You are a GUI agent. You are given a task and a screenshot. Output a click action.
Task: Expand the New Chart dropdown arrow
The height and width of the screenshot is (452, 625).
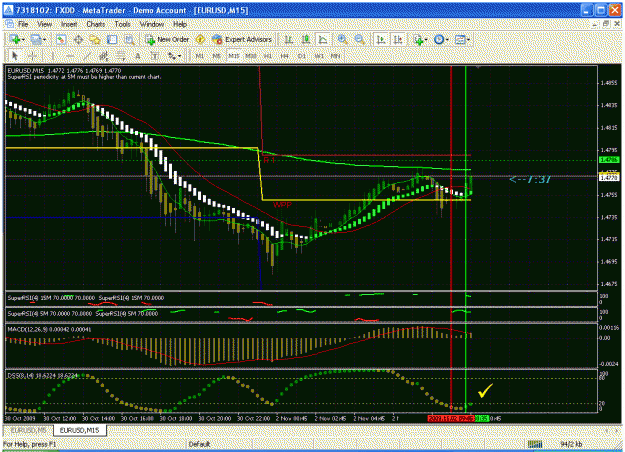pos(23,39)
